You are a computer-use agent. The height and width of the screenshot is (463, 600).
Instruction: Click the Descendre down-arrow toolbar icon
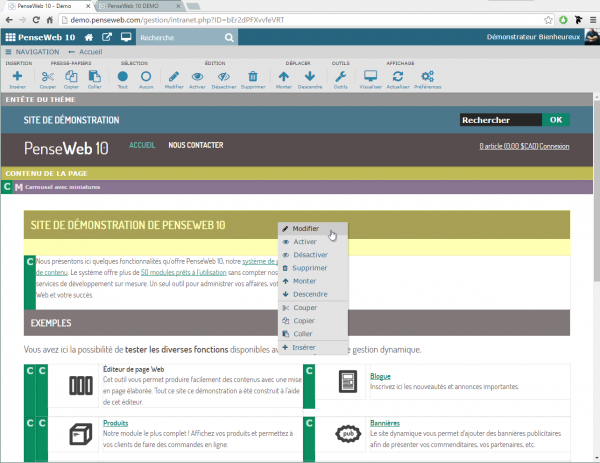point(310,76)
